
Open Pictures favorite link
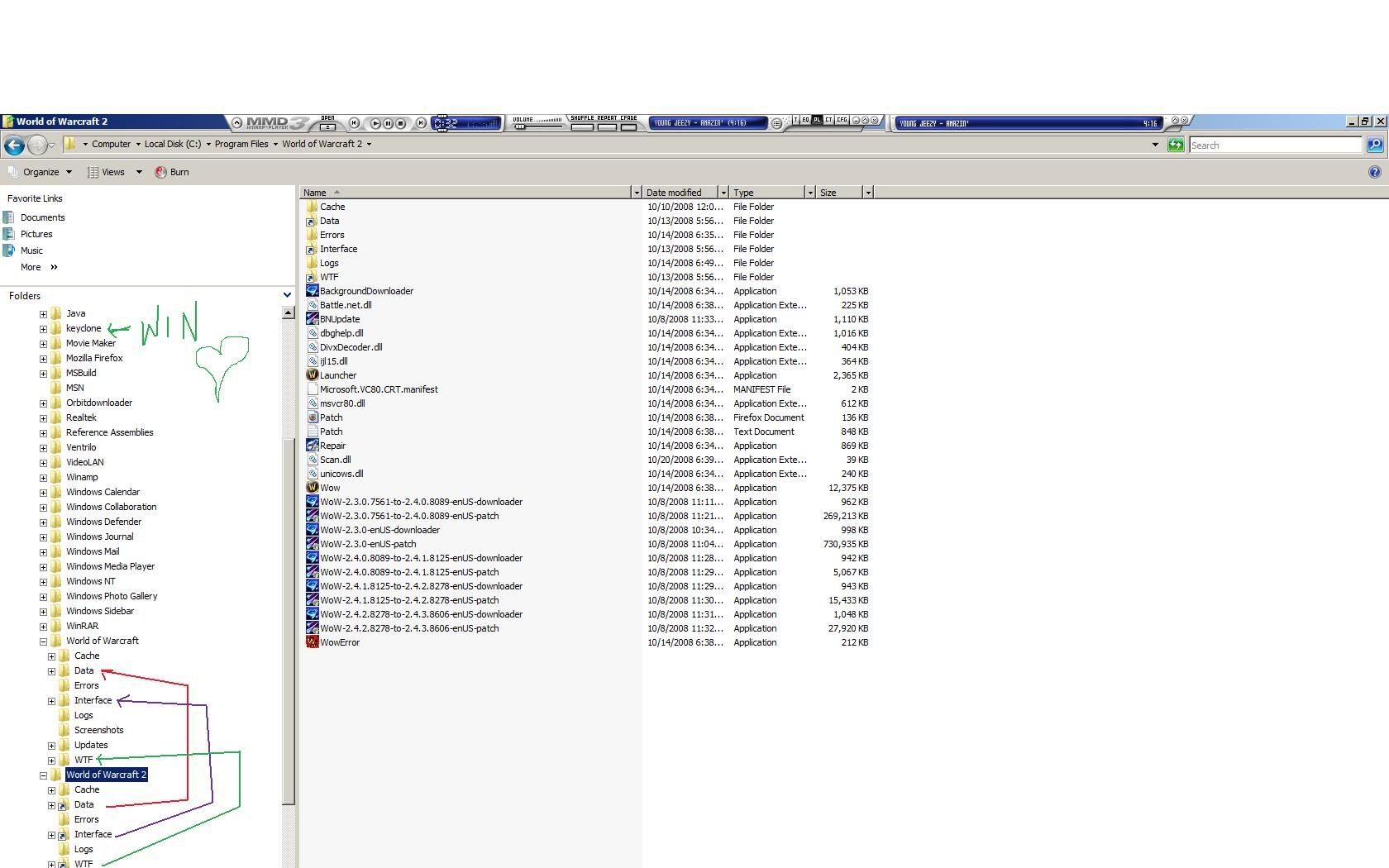pos(36,234)
